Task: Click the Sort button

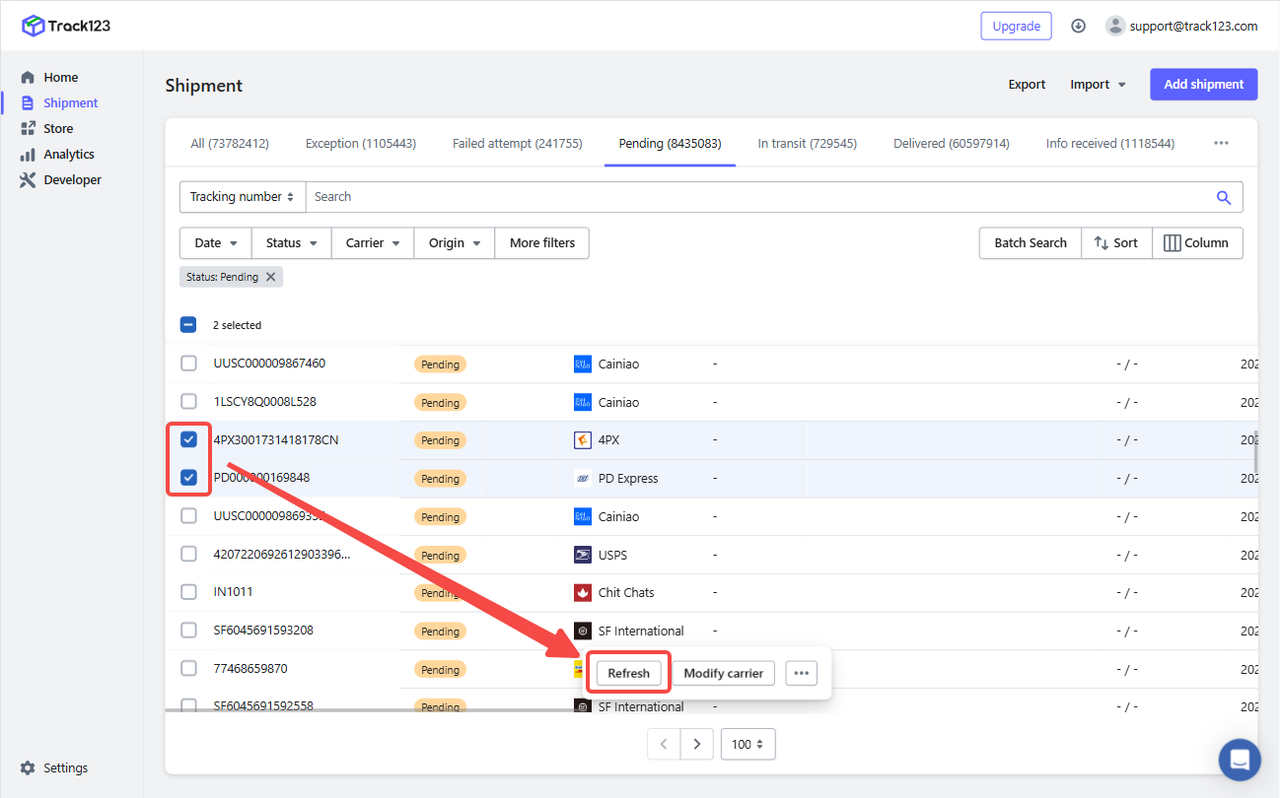Action: pyautogui.click(x=1116, y=243)
